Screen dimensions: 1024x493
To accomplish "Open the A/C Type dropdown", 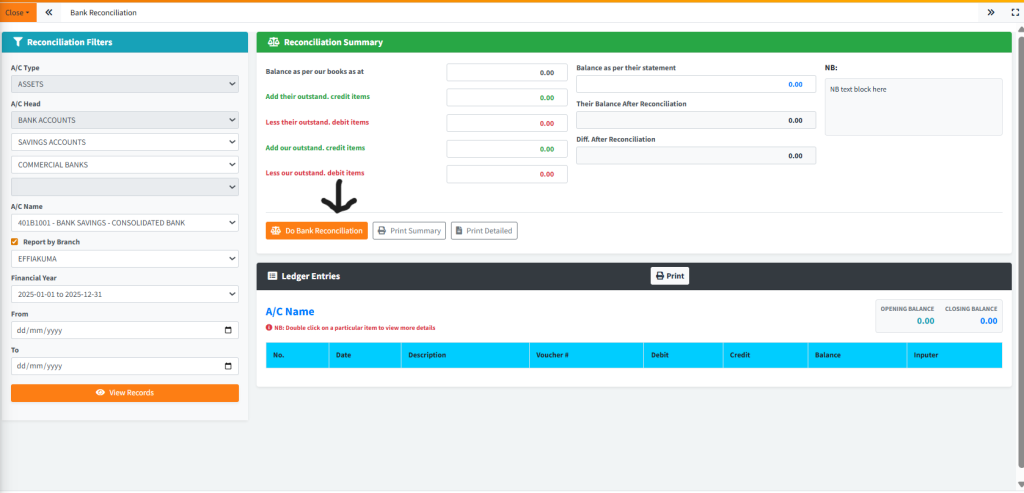I will click(x=124, y=84).
